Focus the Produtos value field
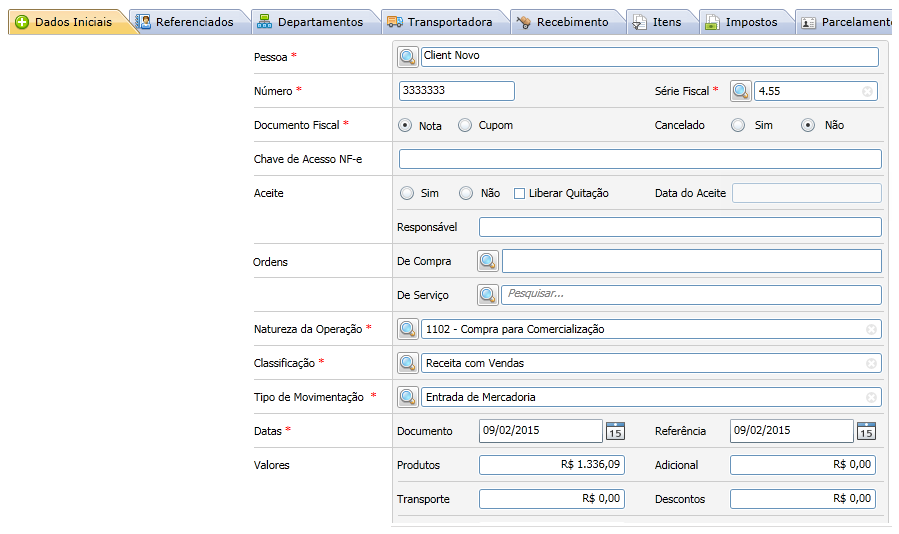Screen dimensions: 899x534 tap(552, 465)
